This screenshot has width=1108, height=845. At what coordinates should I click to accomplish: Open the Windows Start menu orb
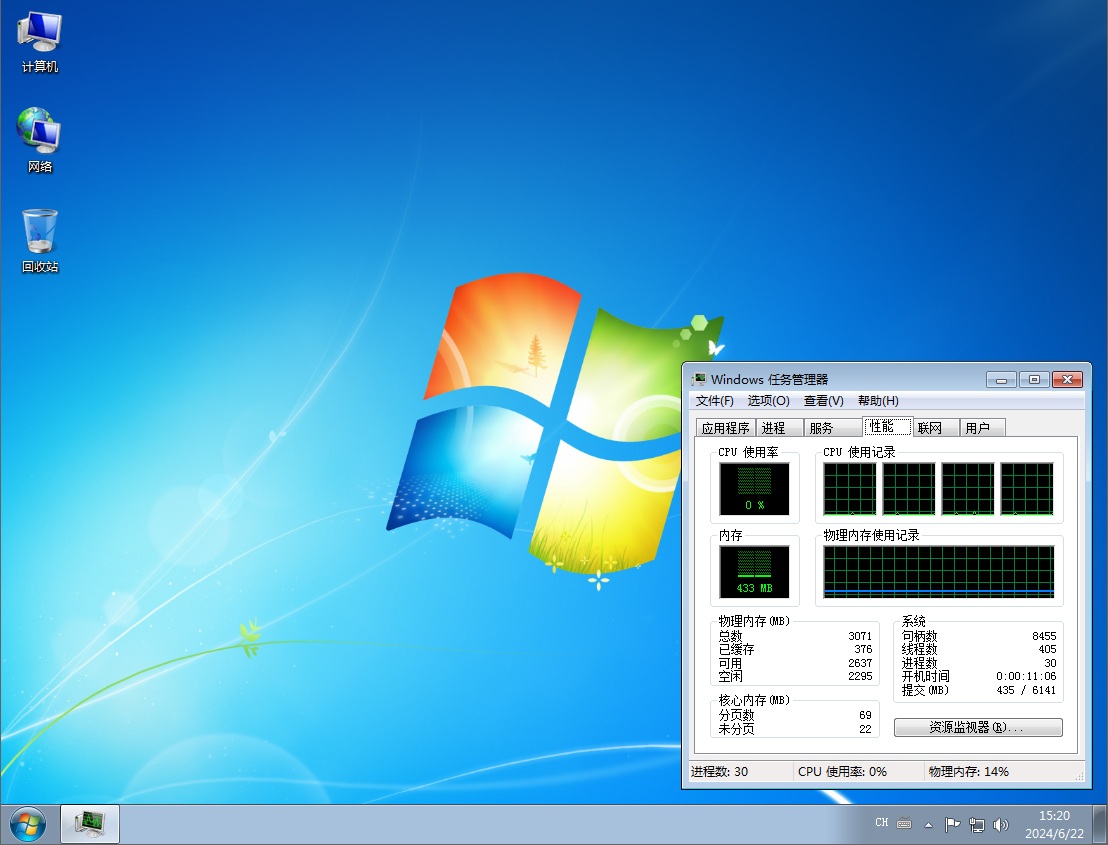(x=28, y=824)
